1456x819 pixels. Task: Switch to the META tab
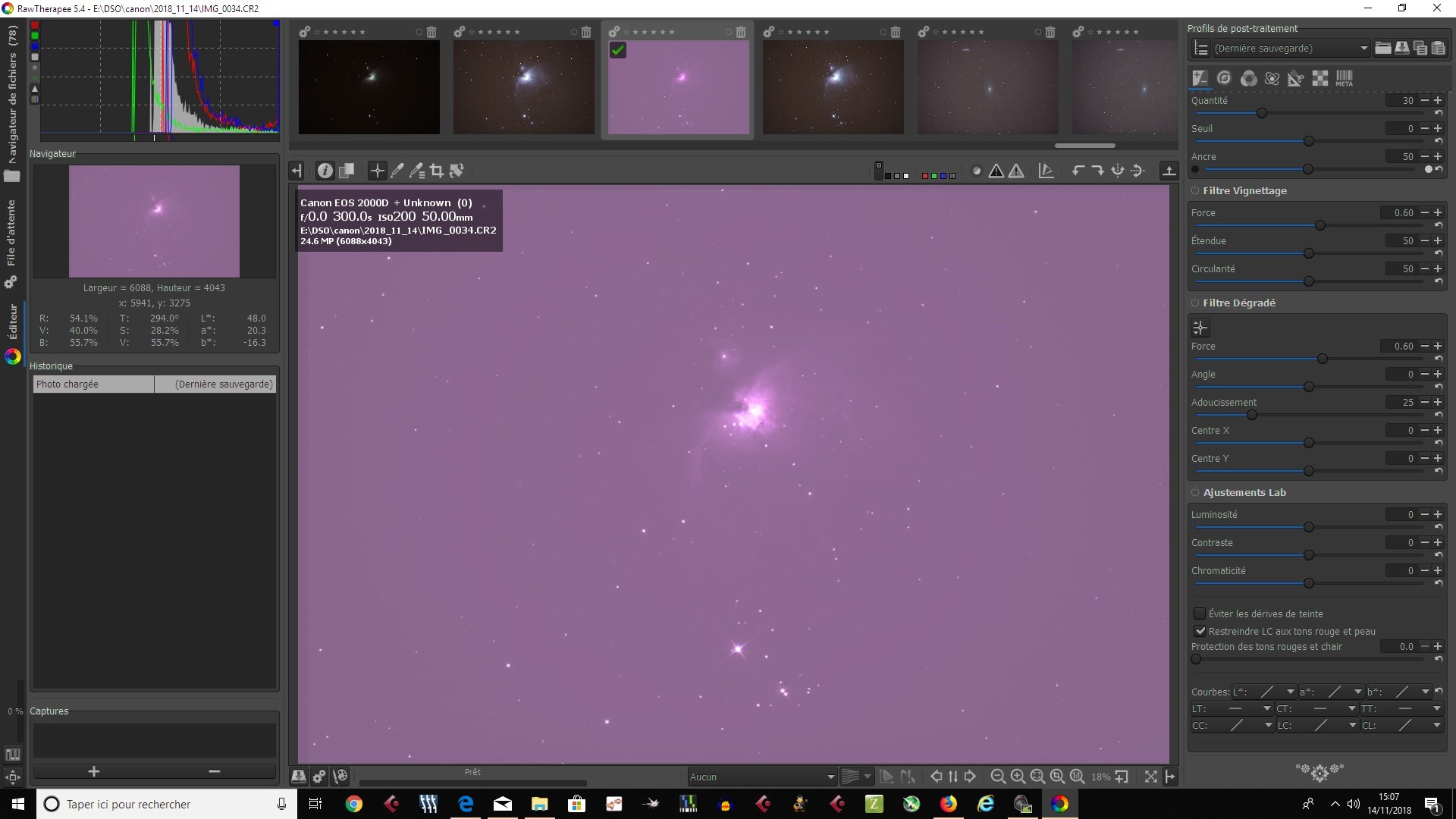point(1344,78)
